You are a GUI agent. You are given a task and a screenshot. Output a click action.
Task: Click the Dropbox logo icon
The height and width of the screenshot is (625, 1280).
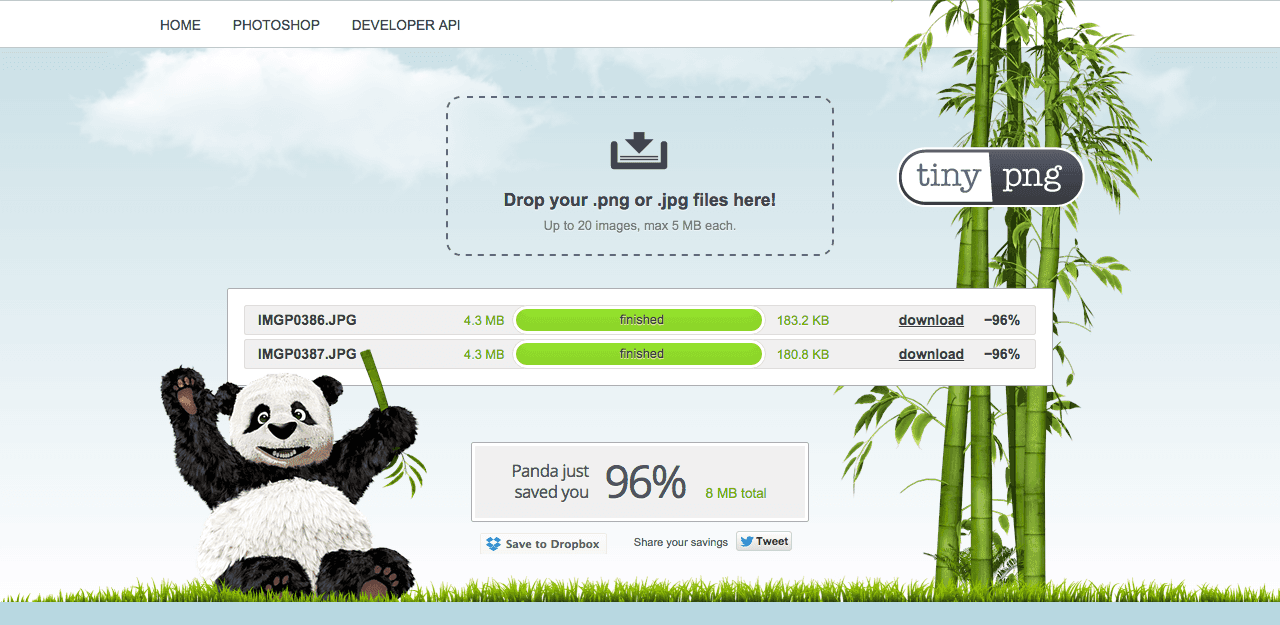(x=493, y=544)
